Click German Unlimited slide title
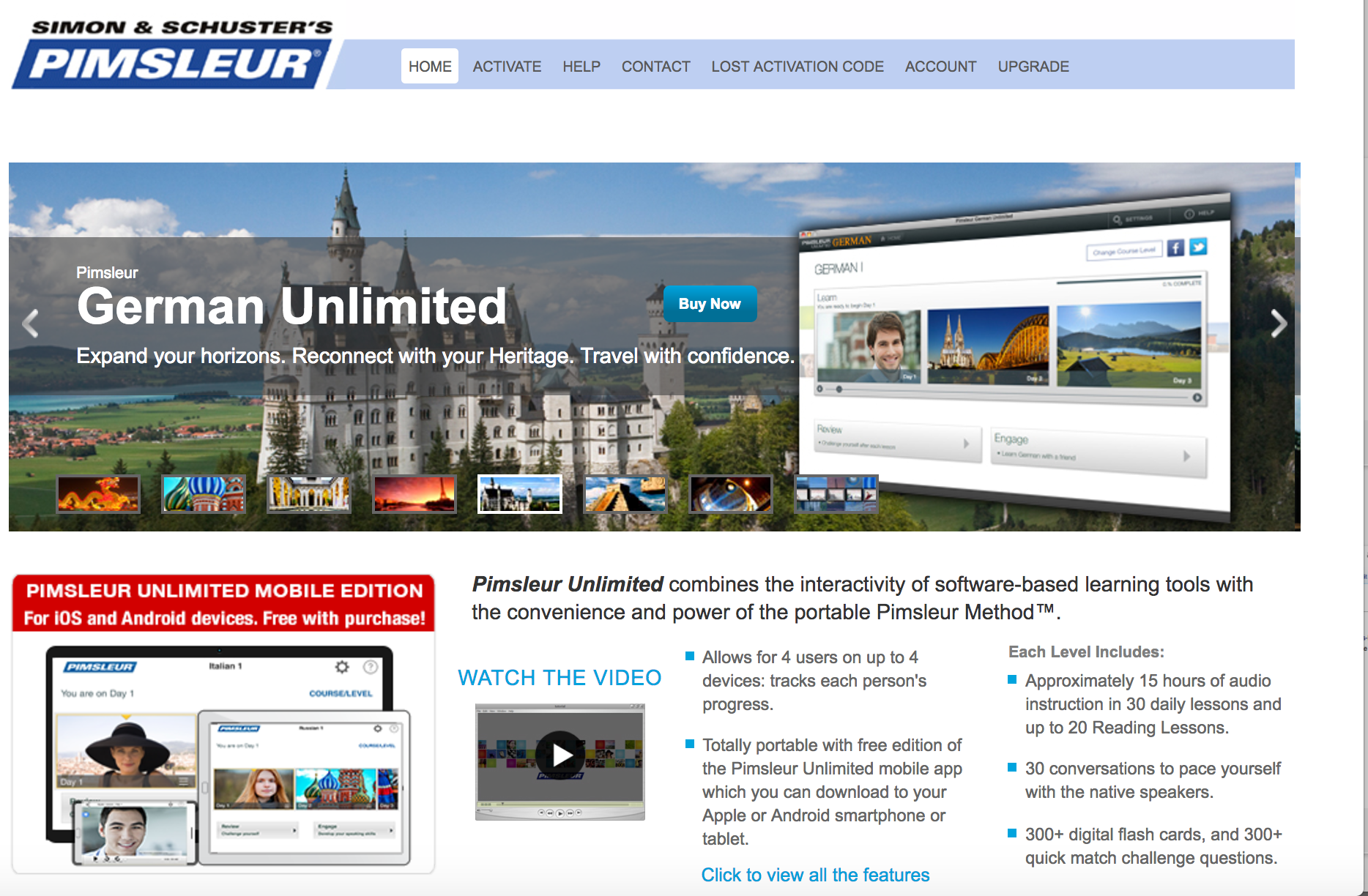1368x896 pixels. pyautogui.click(x=291, y=306)
